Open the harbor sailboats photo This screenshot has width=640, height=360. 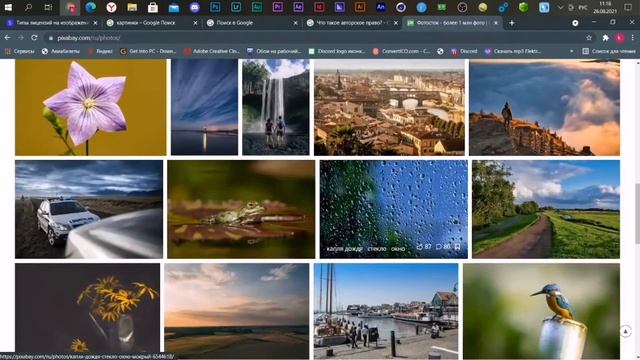click(386, 311)
